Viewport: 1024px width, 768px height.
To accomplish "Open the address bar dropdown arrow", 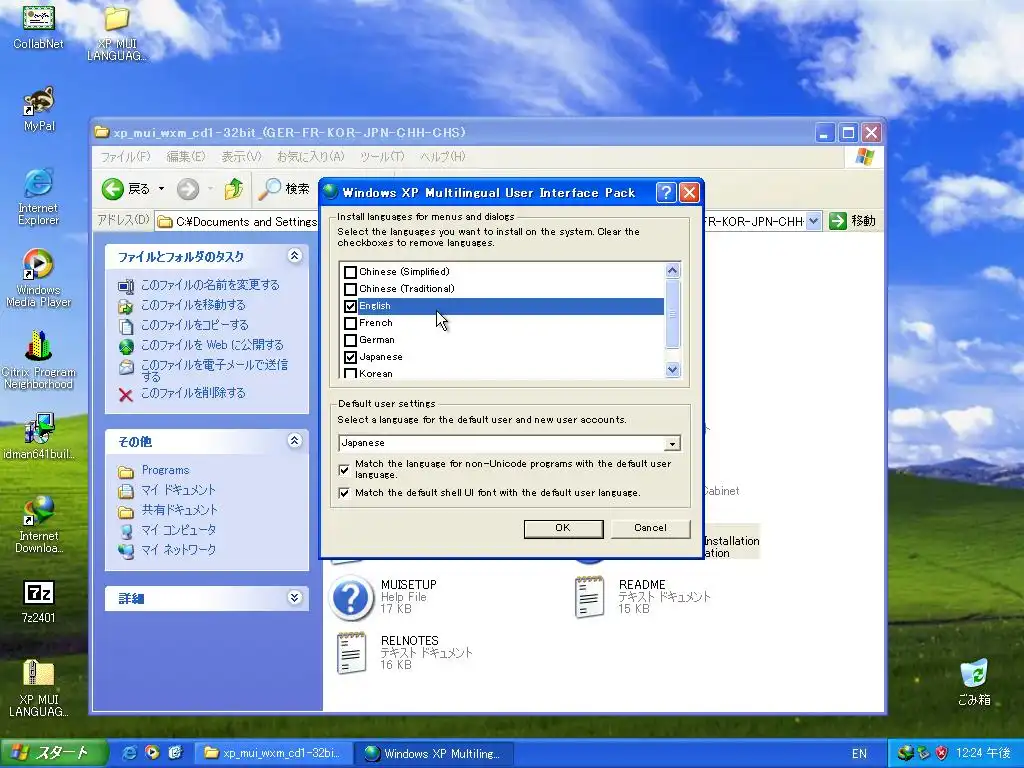I will tap(813, 221).
